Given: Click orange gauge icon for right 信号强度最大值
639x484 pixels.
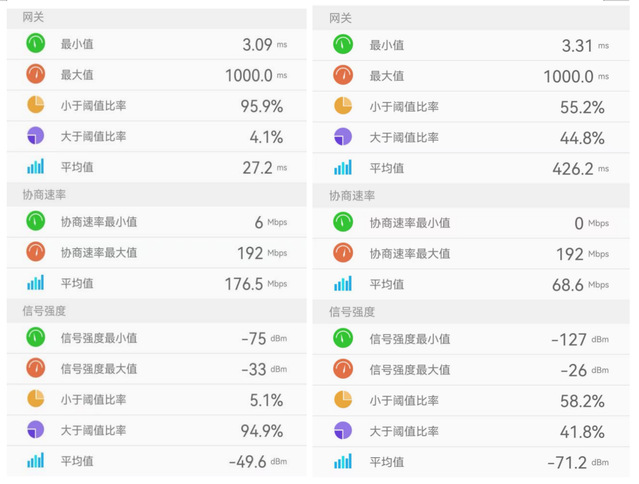Looking at the screenshot, I should pos(343,369).
